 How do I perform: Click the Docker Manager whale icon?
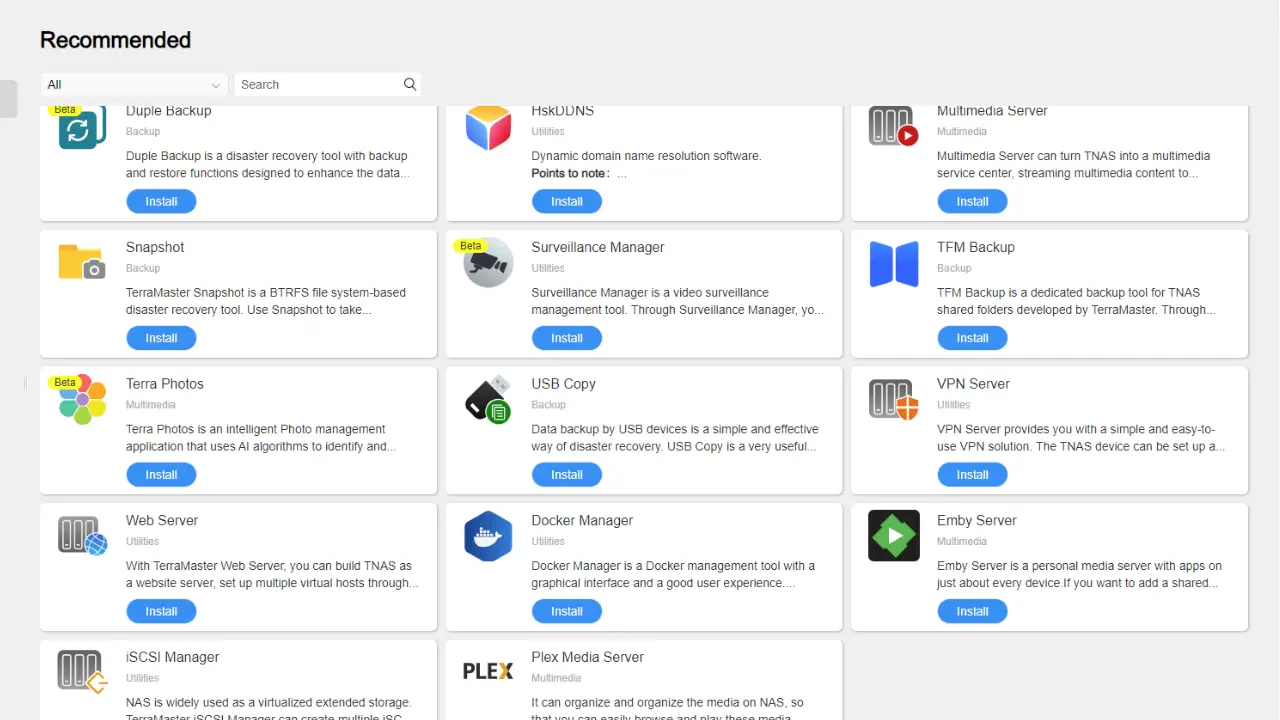point(488,536)
